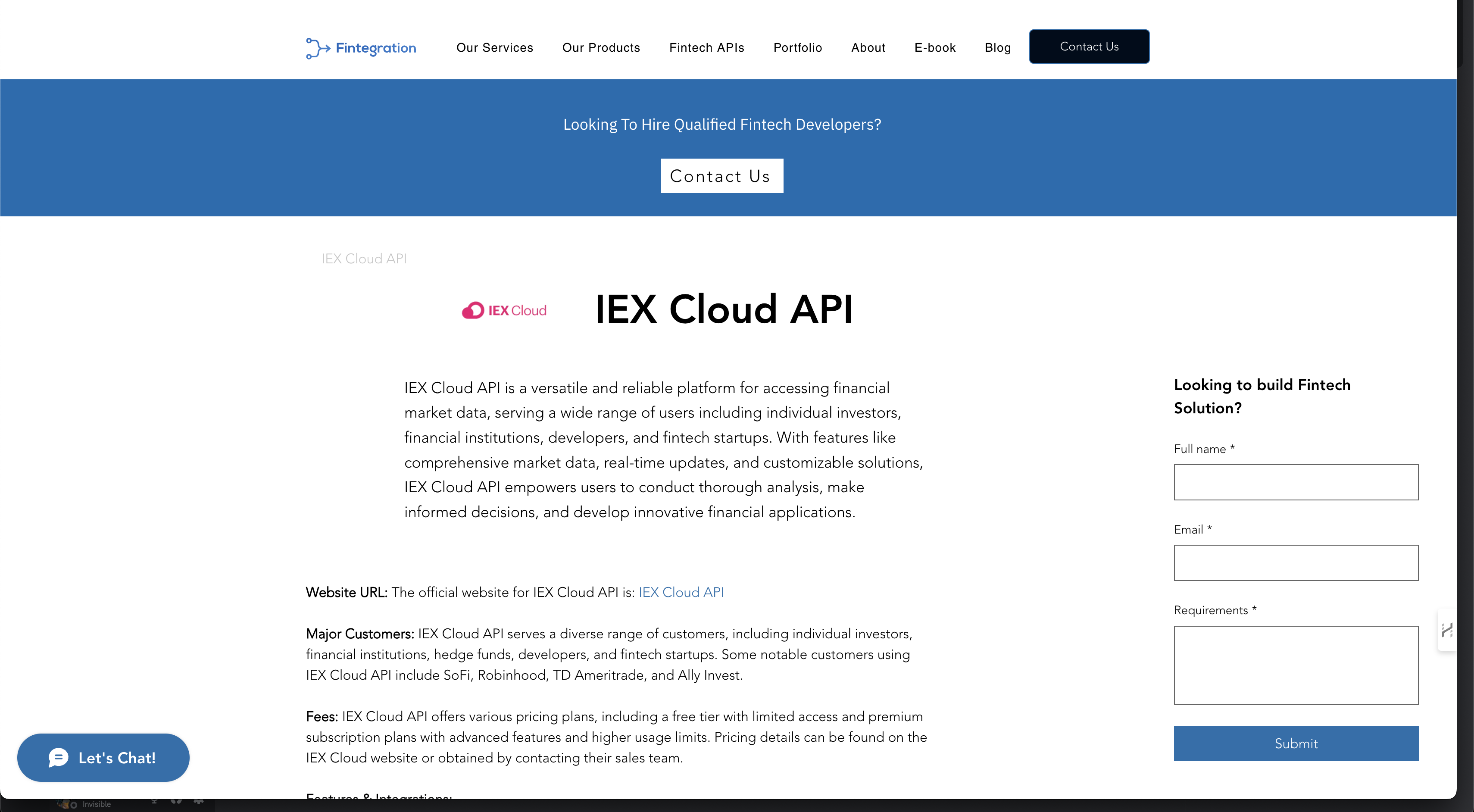
Task: Open the About nav item
Action: 868,47
